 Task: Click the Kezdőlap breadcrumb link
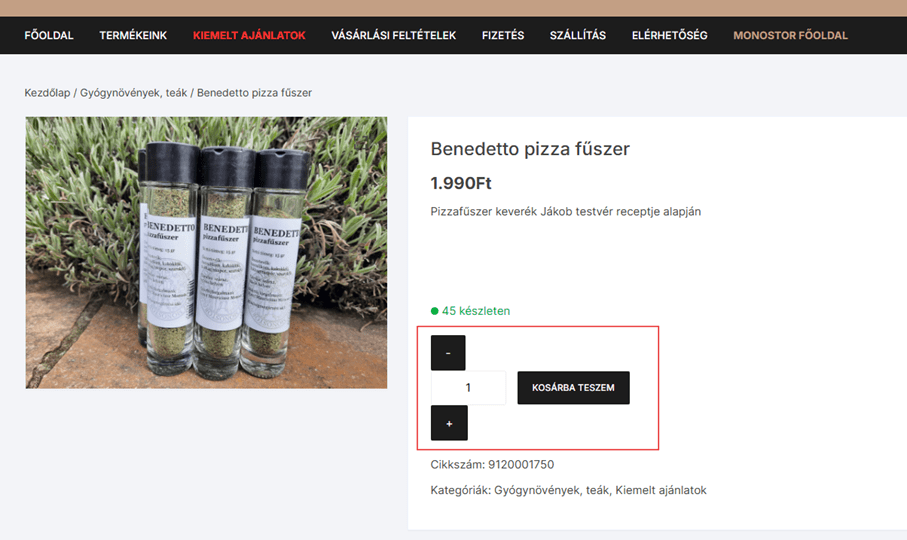coord(47,93)
